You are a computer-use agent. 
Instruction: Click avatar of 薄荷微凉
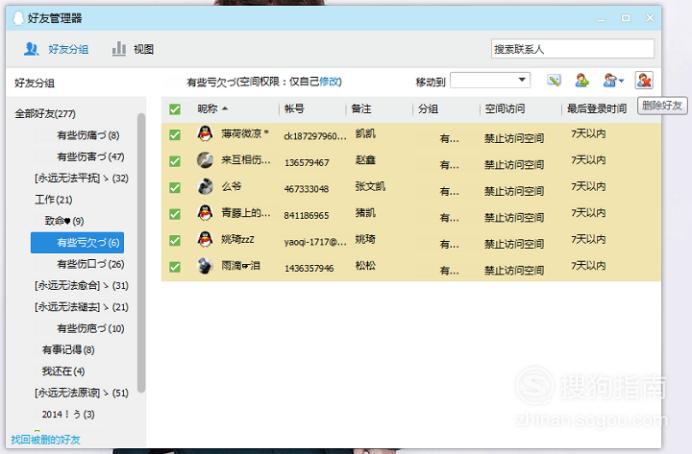point(205,133)
